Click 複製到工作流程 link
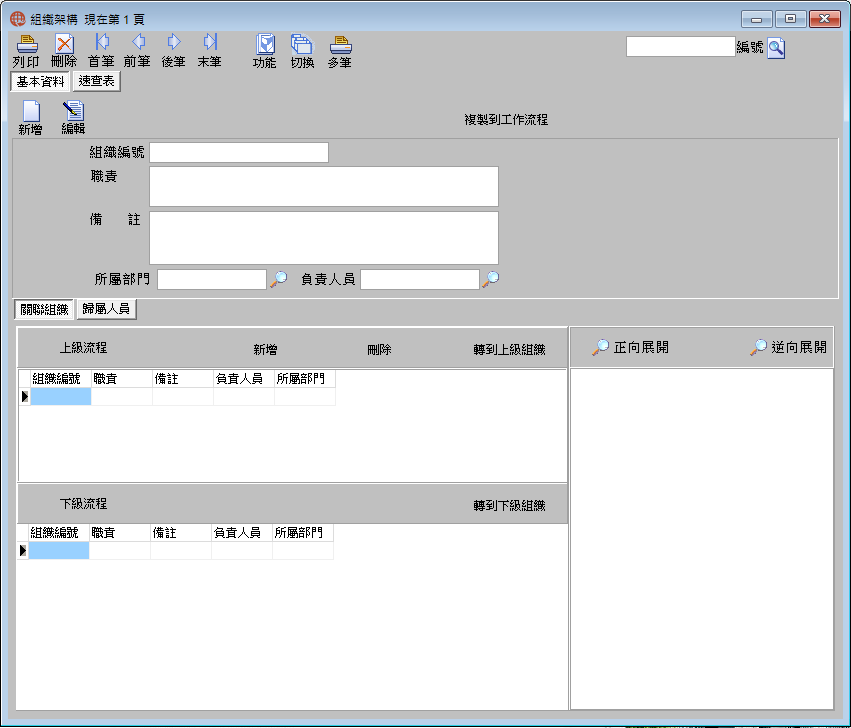The height and width of the screenshot is (728, 851). pyautogui.click(x=506, y=119)
